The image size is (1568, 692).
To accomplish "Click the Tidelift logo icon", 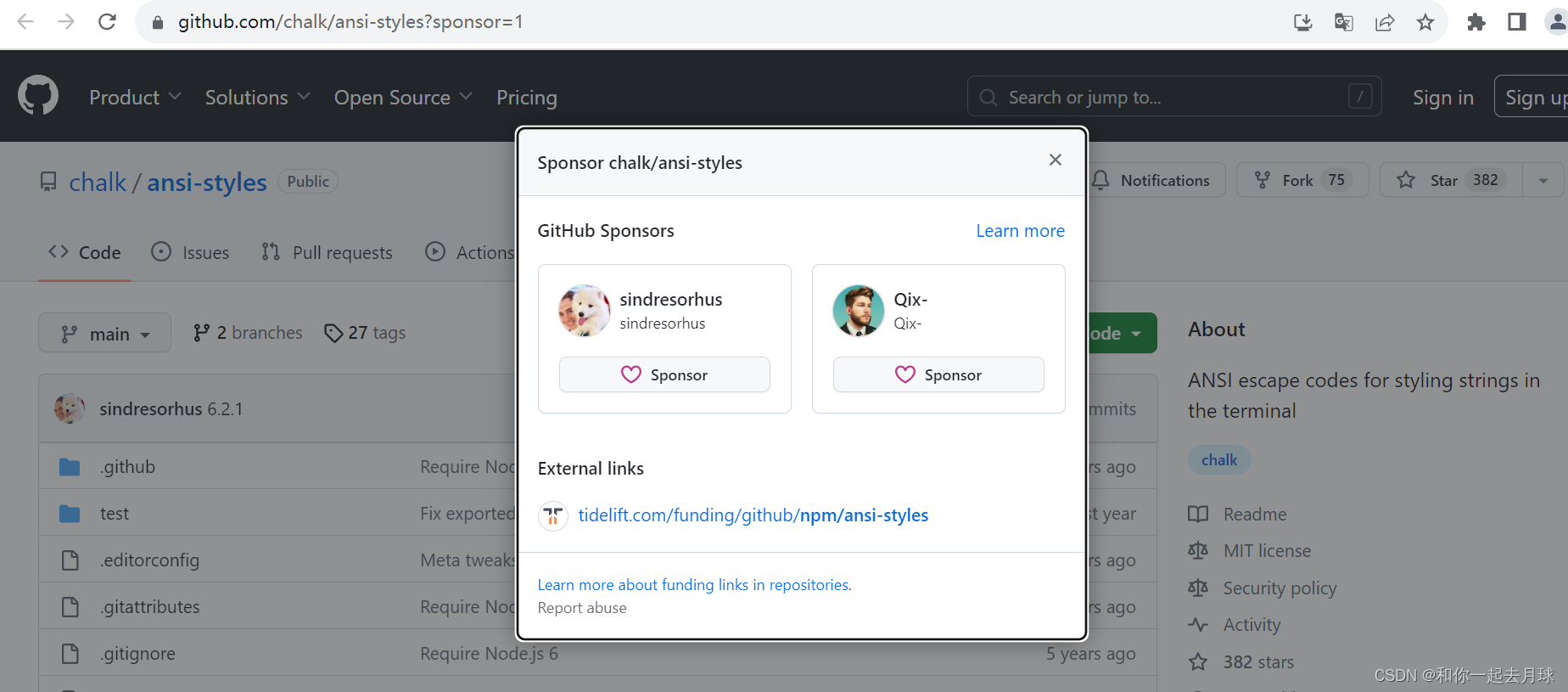I will coord(553,515).
